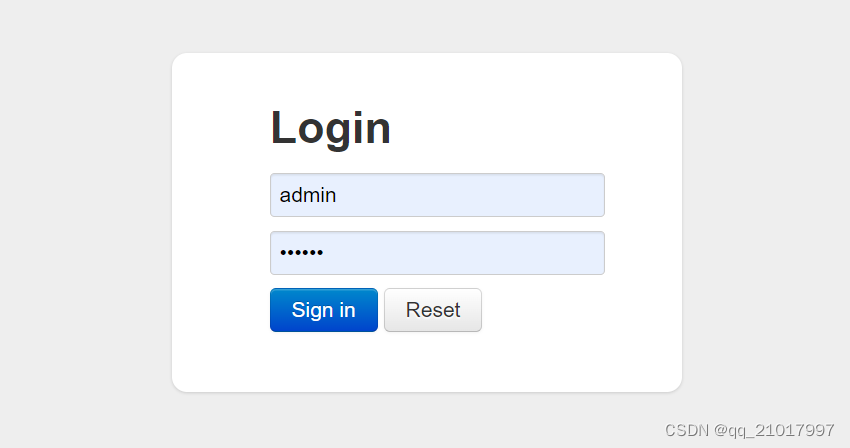Activate the input below the admin field
Viewport: 850px width, 448px height.
(x=437, y=253)
